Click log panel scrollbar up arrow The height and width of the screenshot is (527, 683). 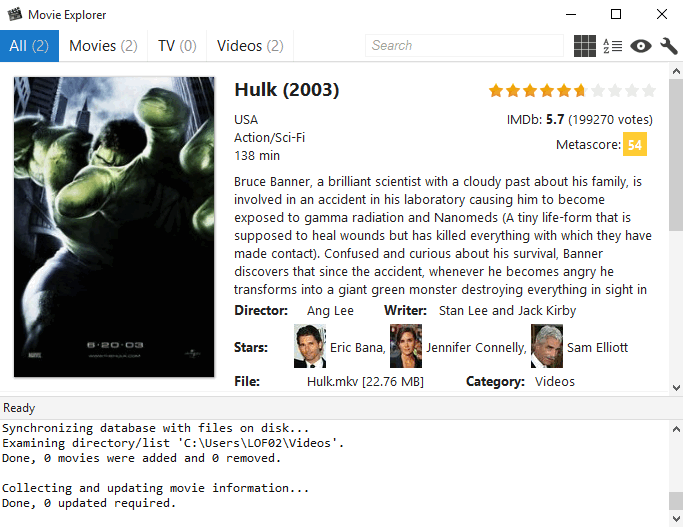[676, 429]
